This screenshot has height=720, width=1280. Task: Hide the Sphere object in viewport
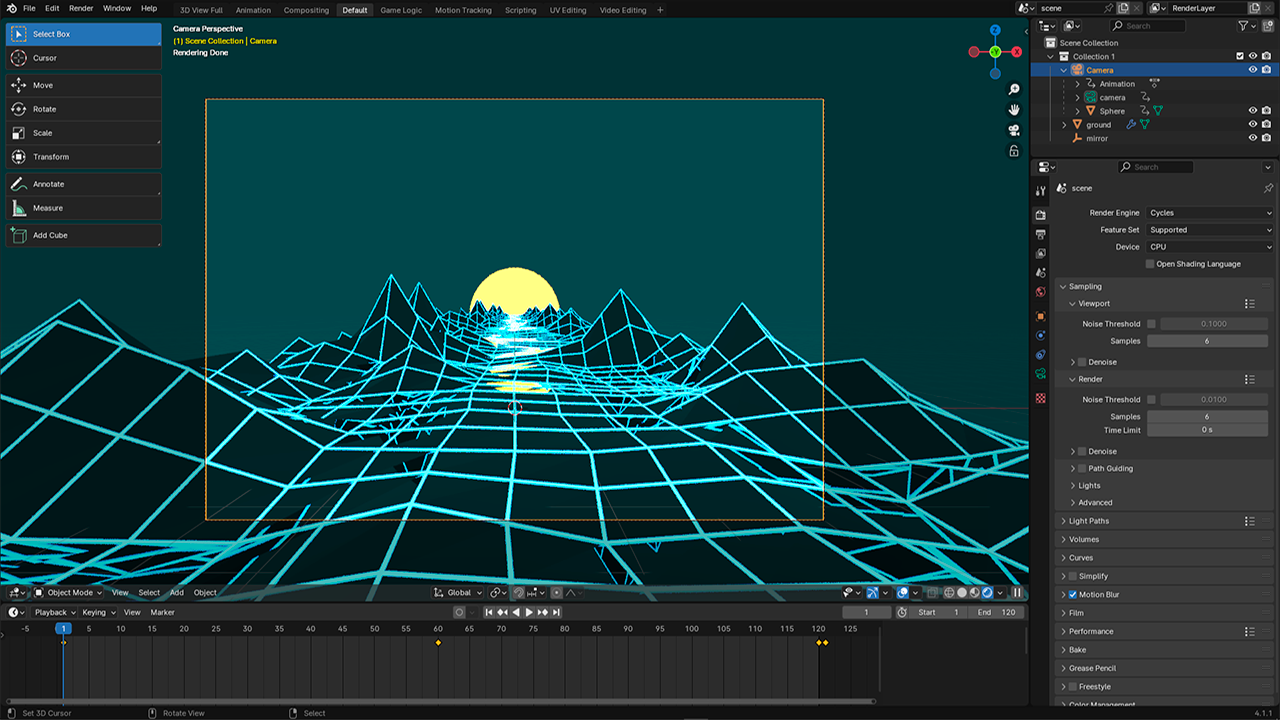pyautogui.click(x=1253, y=111)
